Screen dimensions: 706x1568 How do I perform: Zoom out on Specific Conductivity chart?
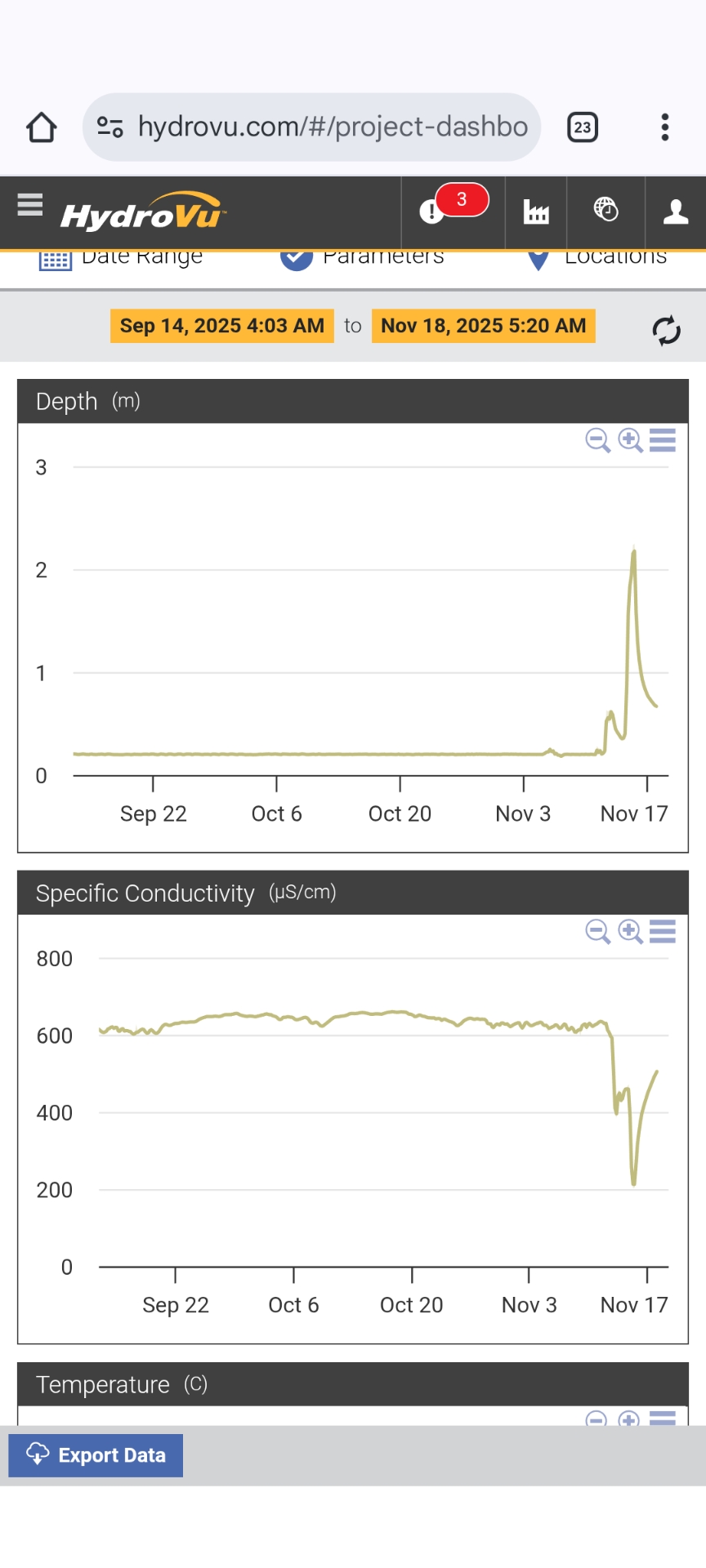point(597,931)
